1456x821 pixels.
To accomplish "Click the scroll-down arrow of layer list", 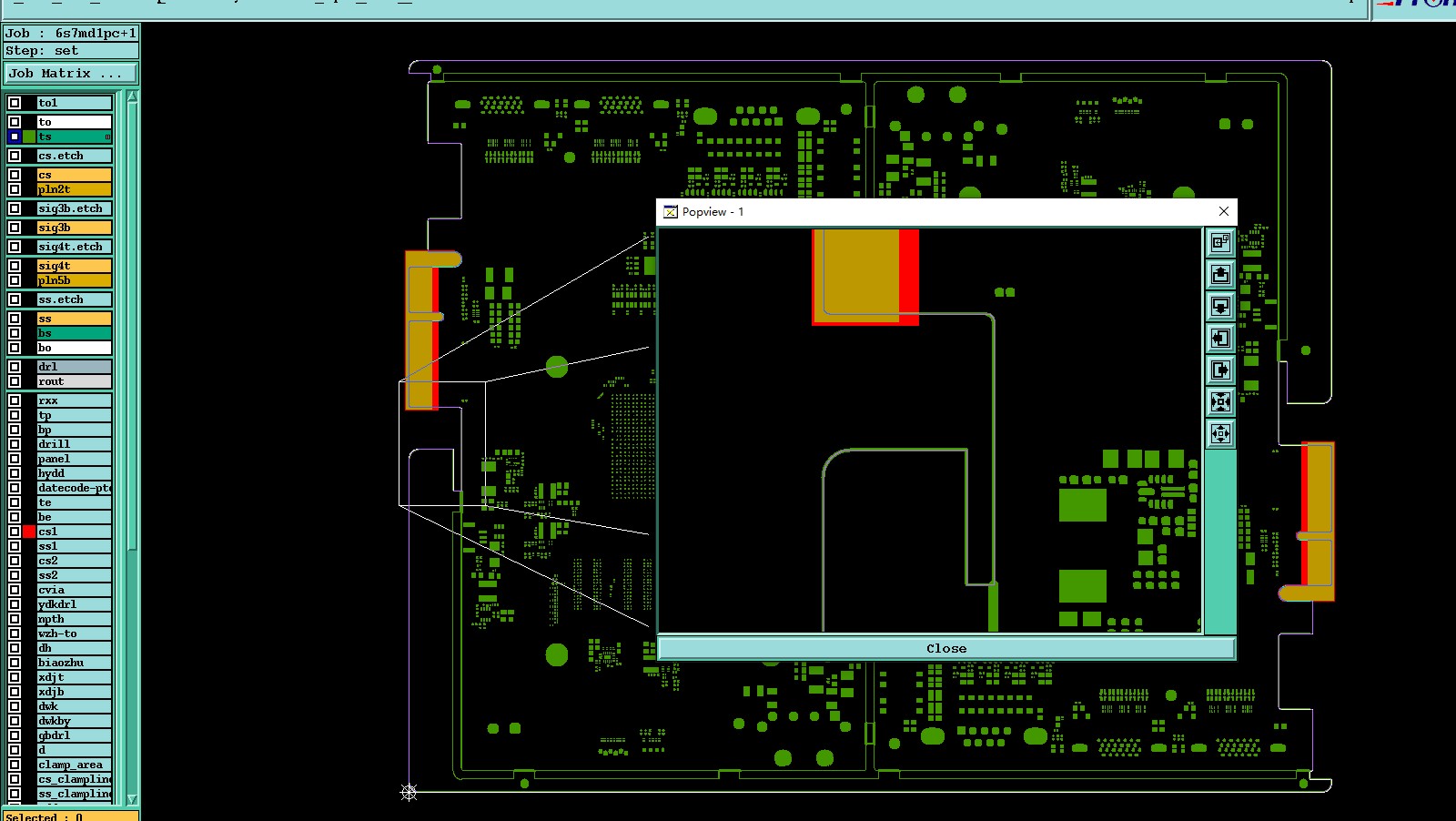I will click(x=132, y=800).
